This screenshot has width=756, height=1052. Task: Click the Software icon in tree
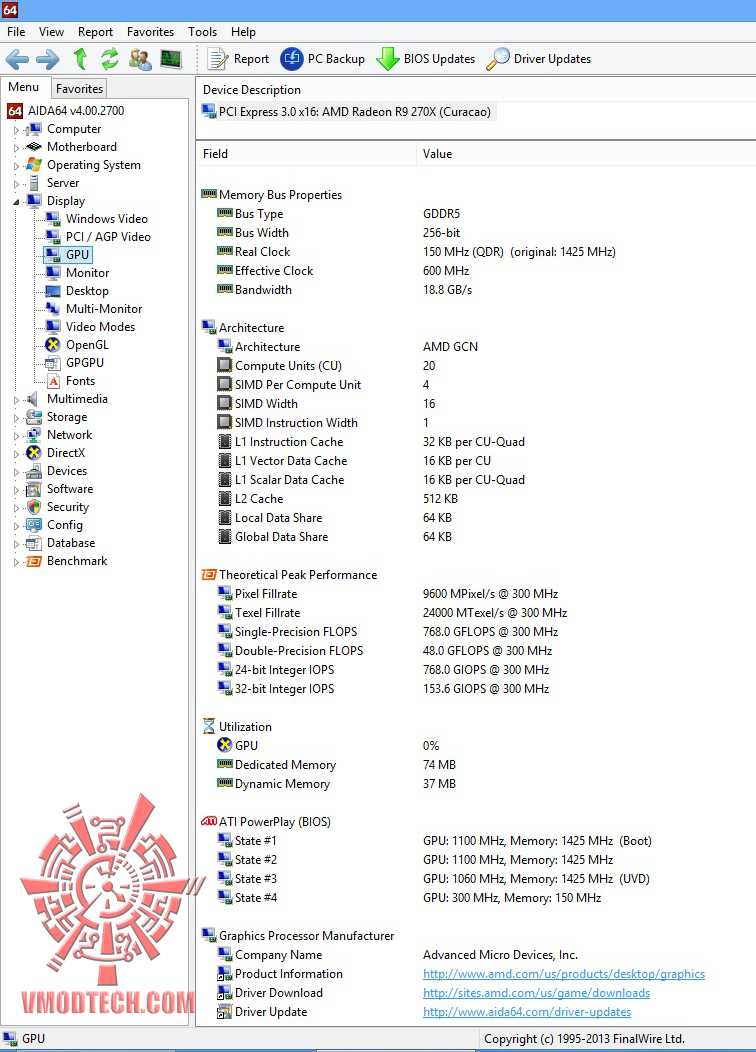click(34, 489)
